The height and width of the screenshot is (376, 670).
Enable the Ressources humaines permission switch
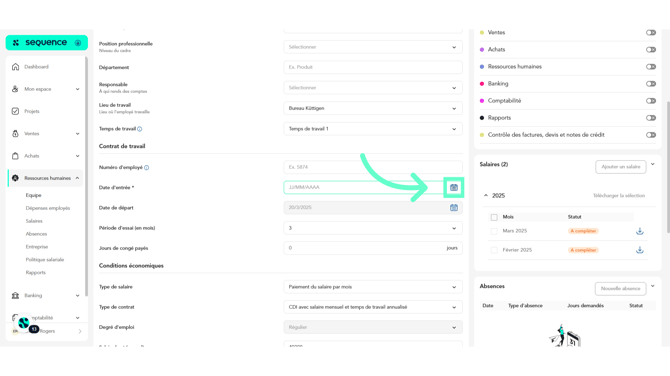pyautogui.click(x=650, y=67)
